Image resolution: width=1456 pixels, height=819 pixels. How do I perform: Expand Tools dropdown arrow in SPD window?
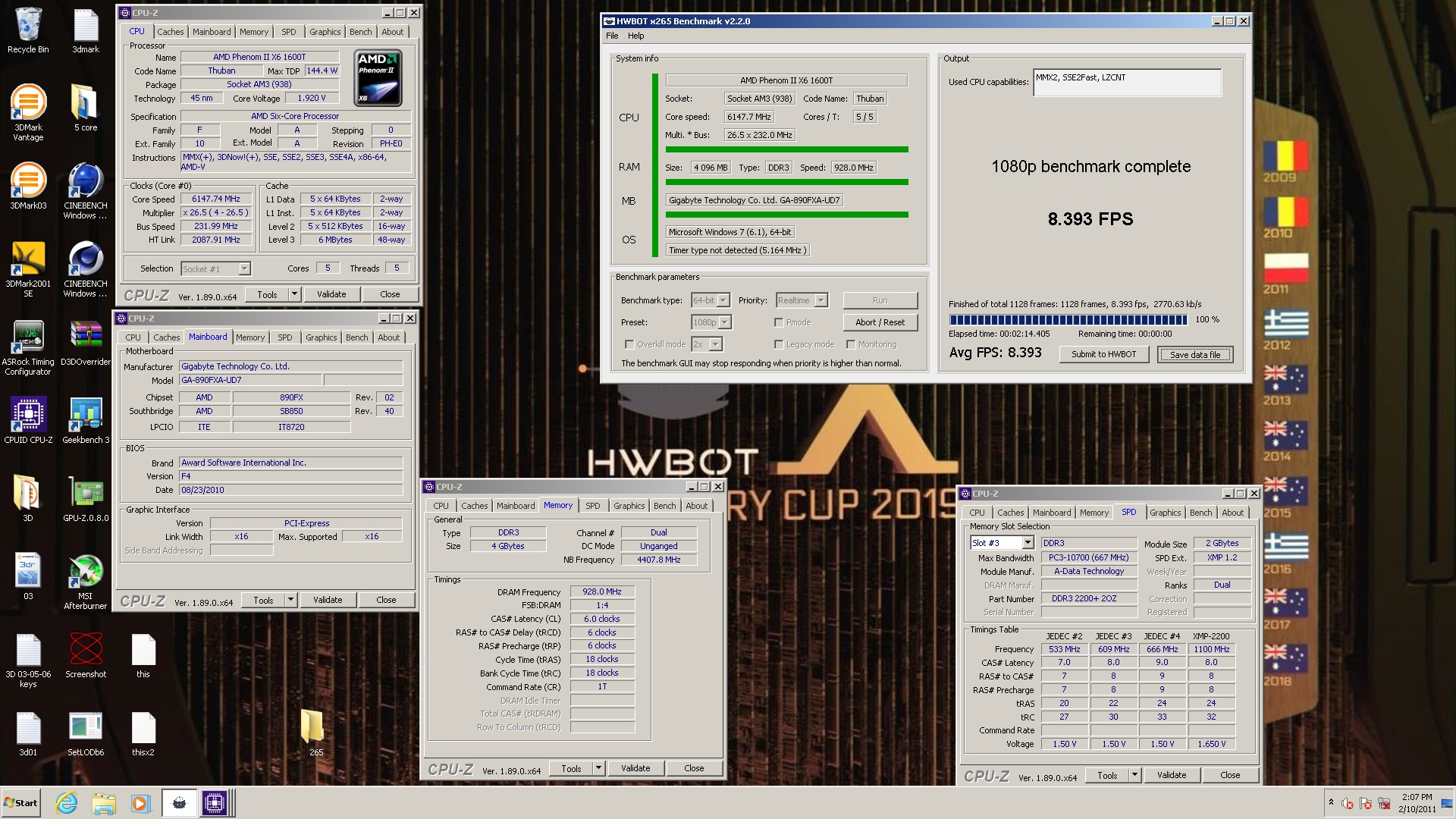[1134, 775]
